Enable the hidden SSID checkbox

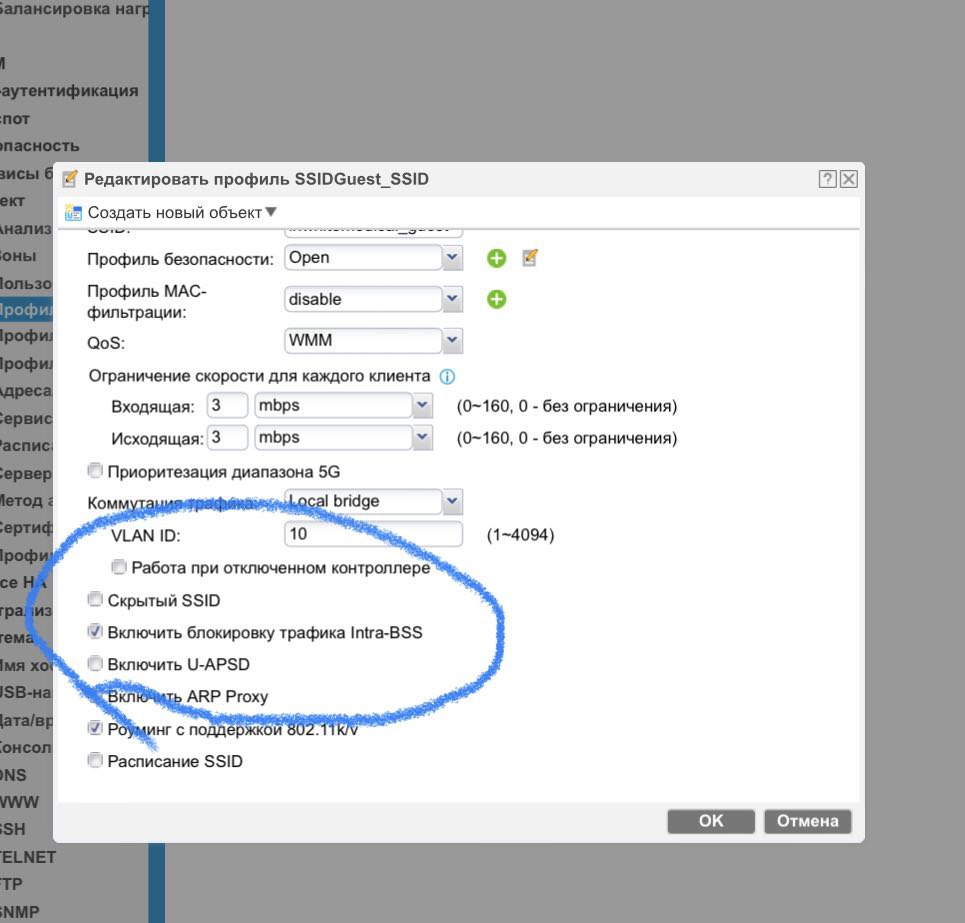pos(95,599)
